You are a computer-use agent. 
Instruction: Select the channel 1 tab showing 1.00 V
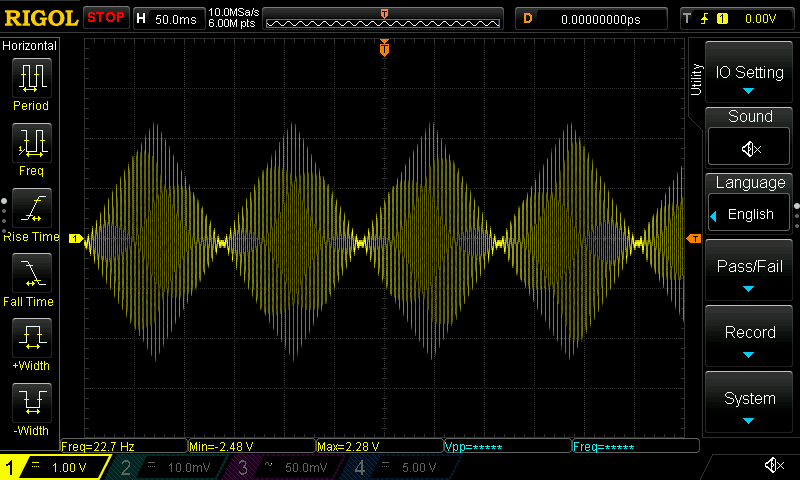54,467
